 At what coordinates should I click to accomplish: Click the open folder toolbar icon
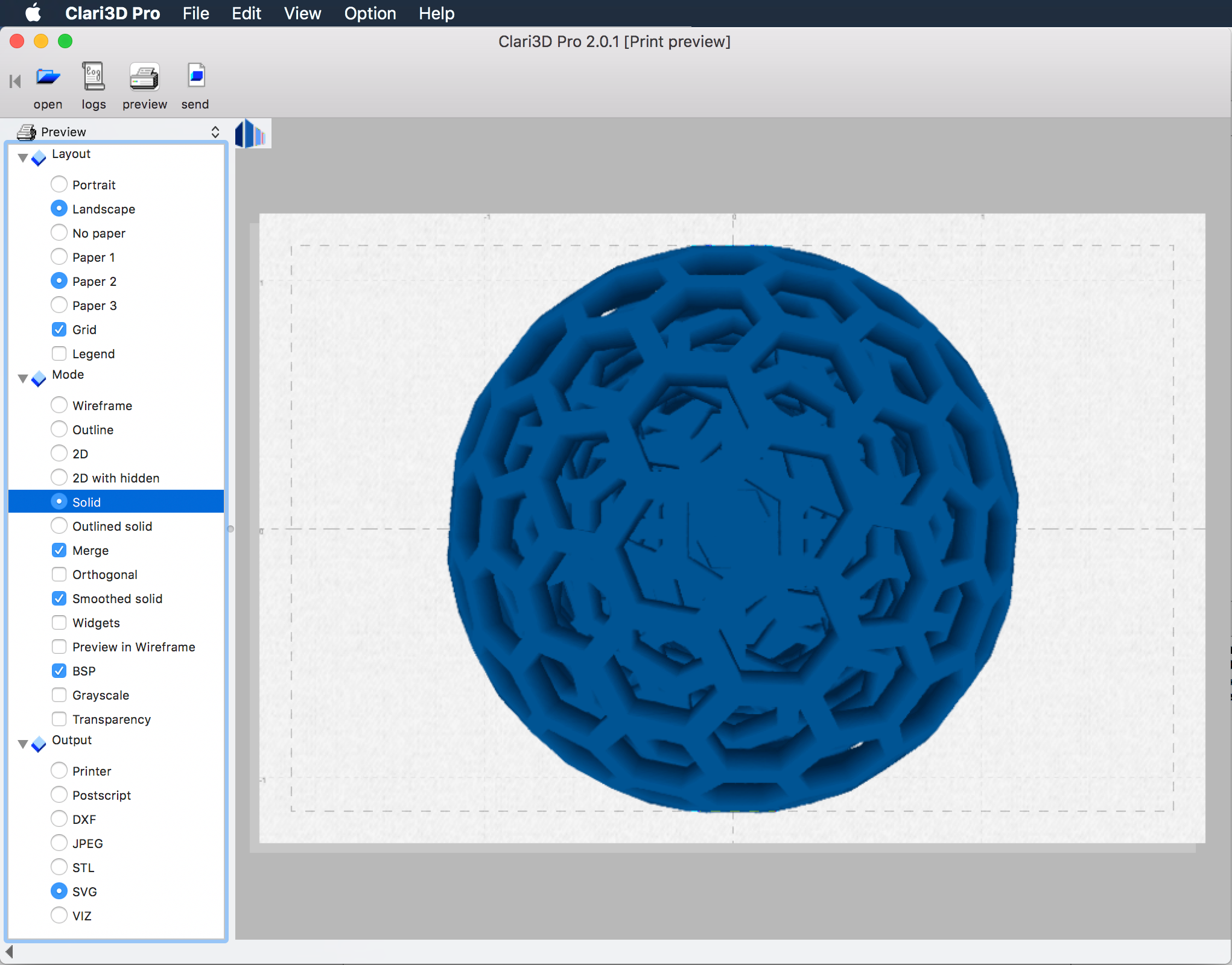coord(48,77)
